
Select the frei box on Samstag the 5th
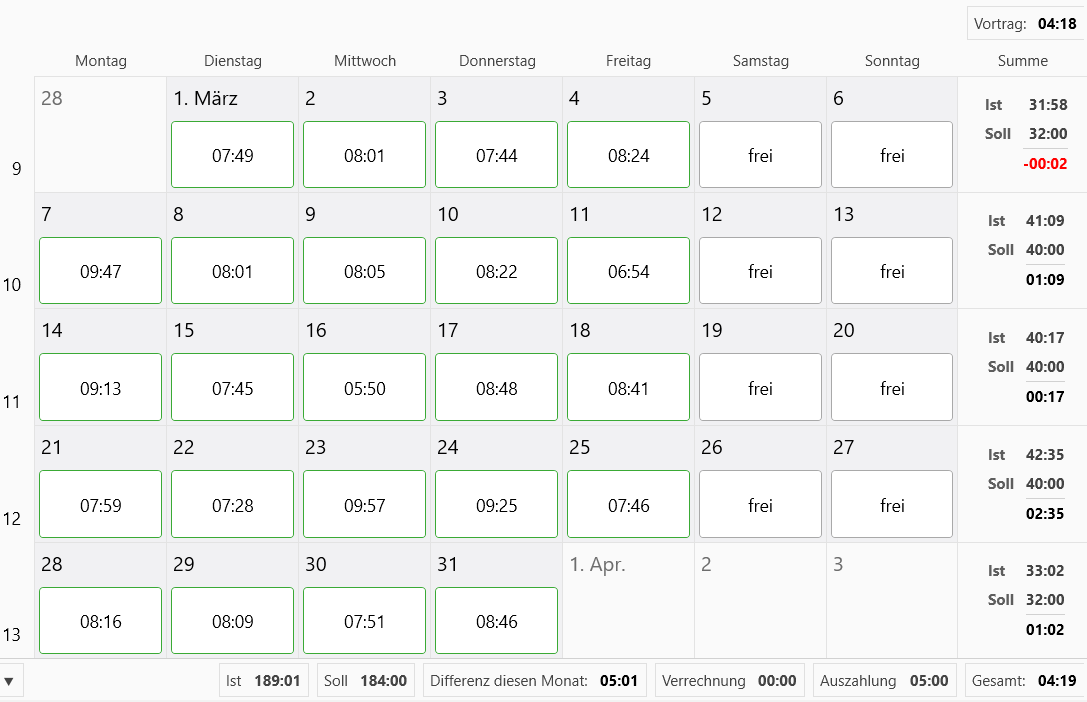(760, 154)
